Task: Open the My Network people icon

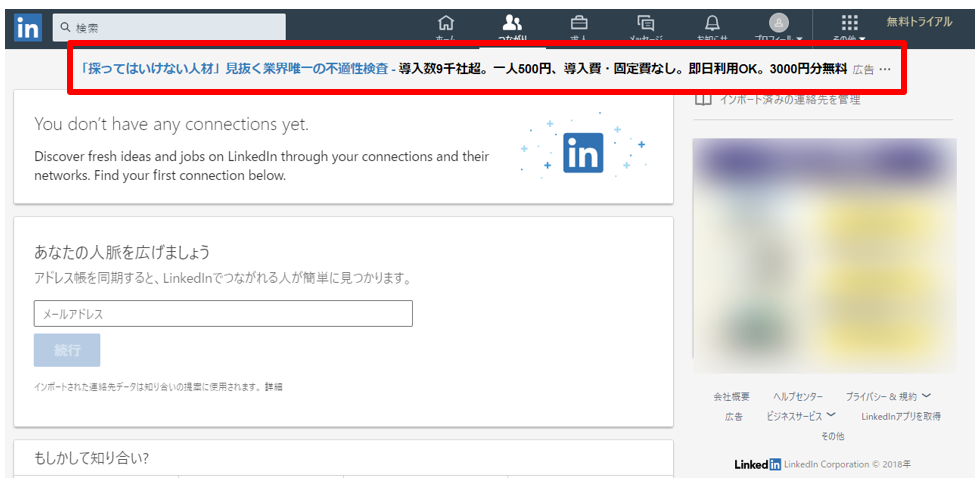Action: coord(511,24)
